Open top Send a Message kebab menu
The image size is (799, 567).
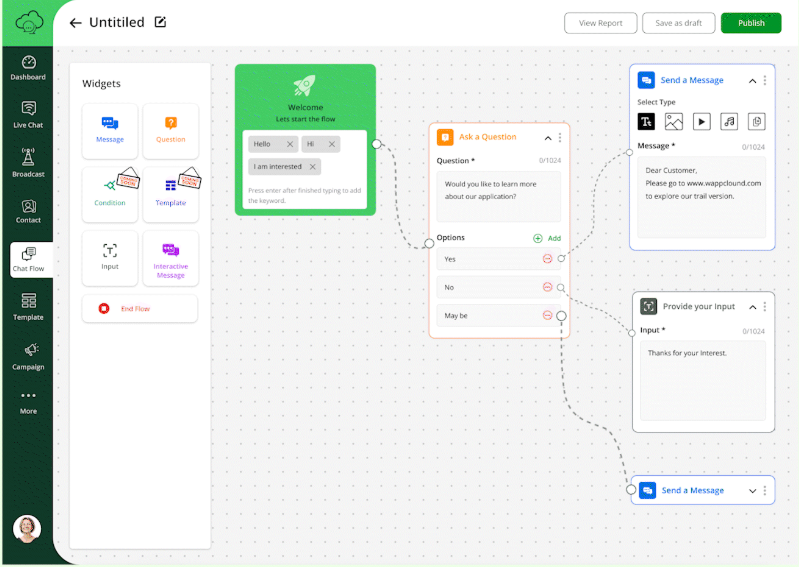(764, 80)
